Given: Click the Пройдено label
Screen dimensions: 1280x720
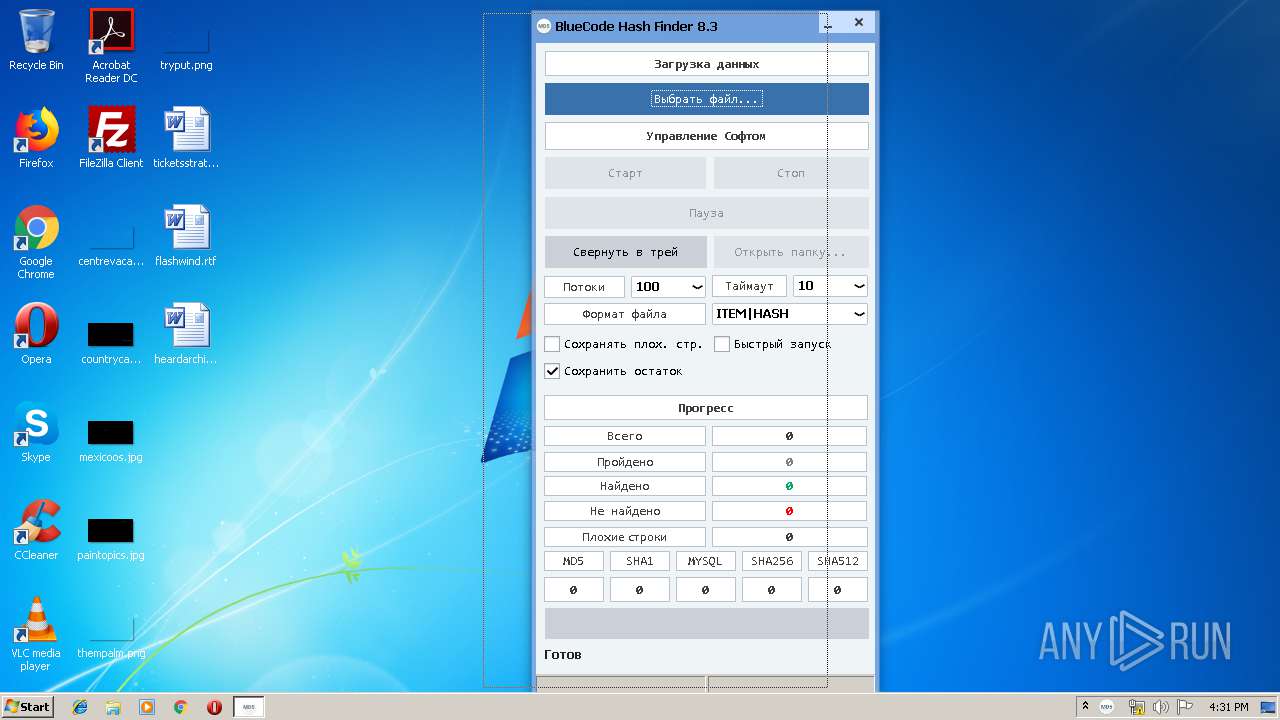Looking at the screenshot, I should coord(625,462).
